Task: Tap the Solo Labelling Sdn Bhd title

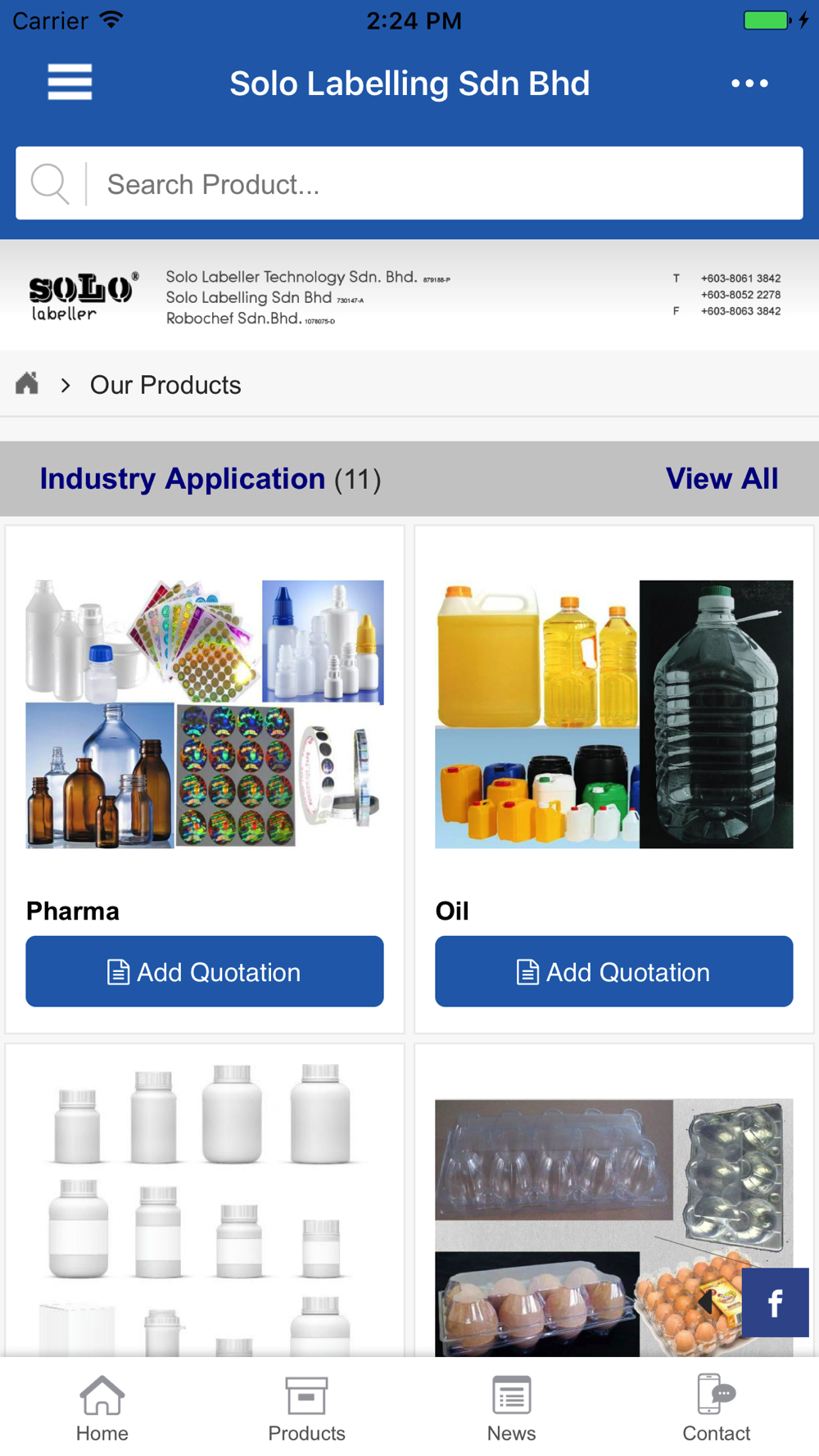Action: click(x=409, y=84)
